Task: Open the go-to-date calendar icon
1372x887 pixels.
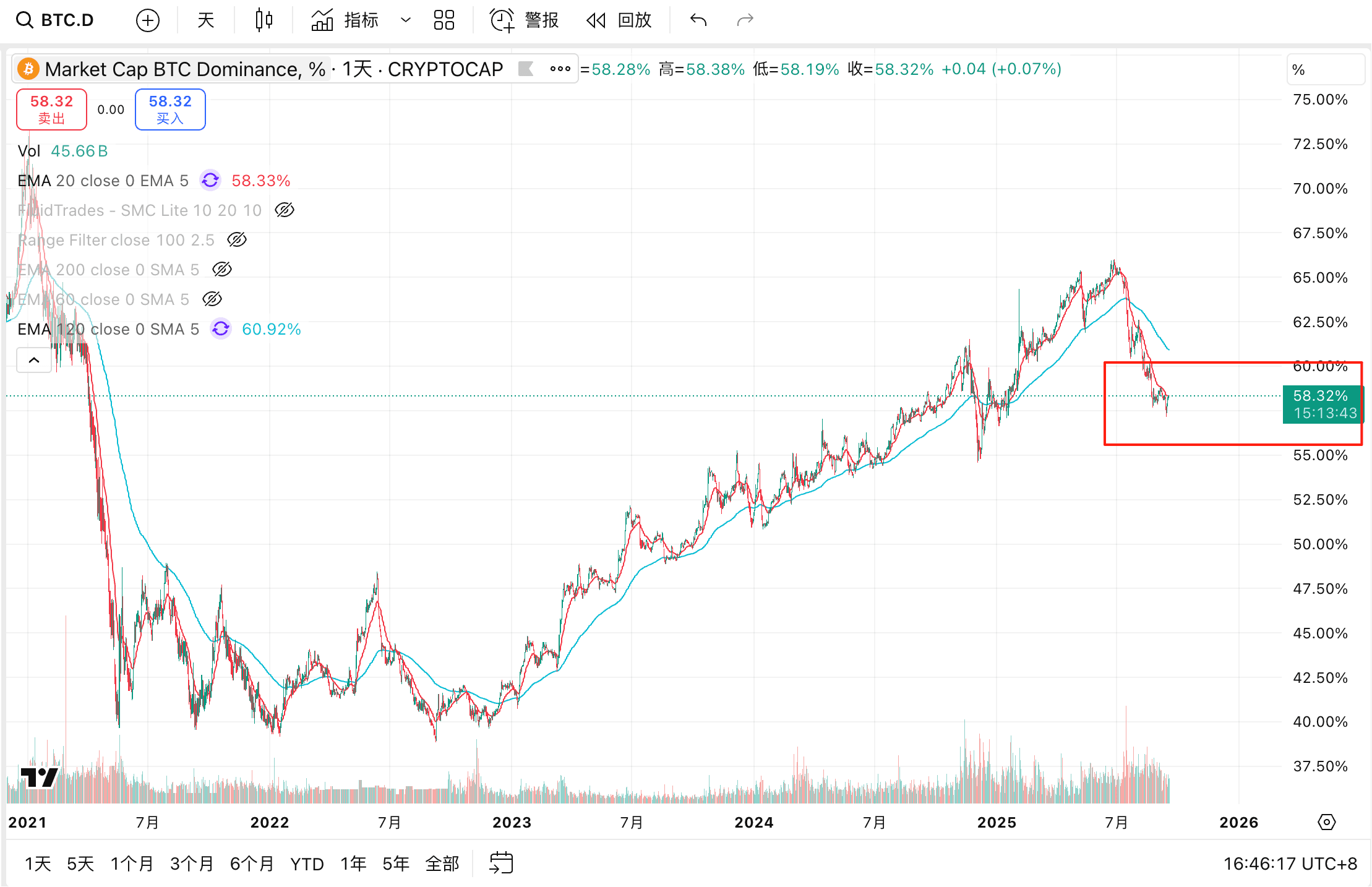Action: 501,863
